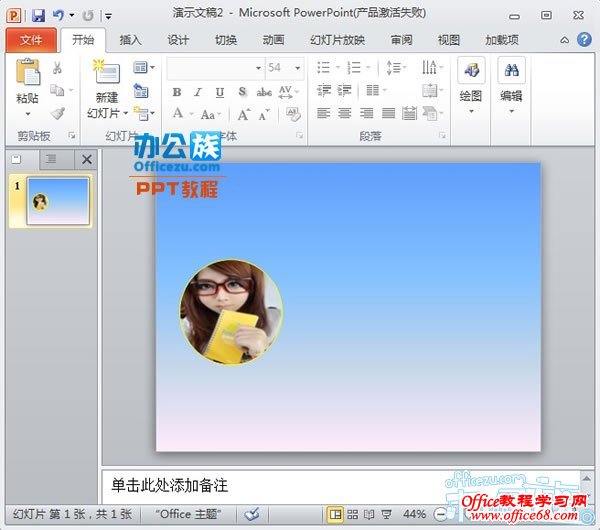Select slide 1 thumbnail in the panel
600x530 pixels.
58,201
